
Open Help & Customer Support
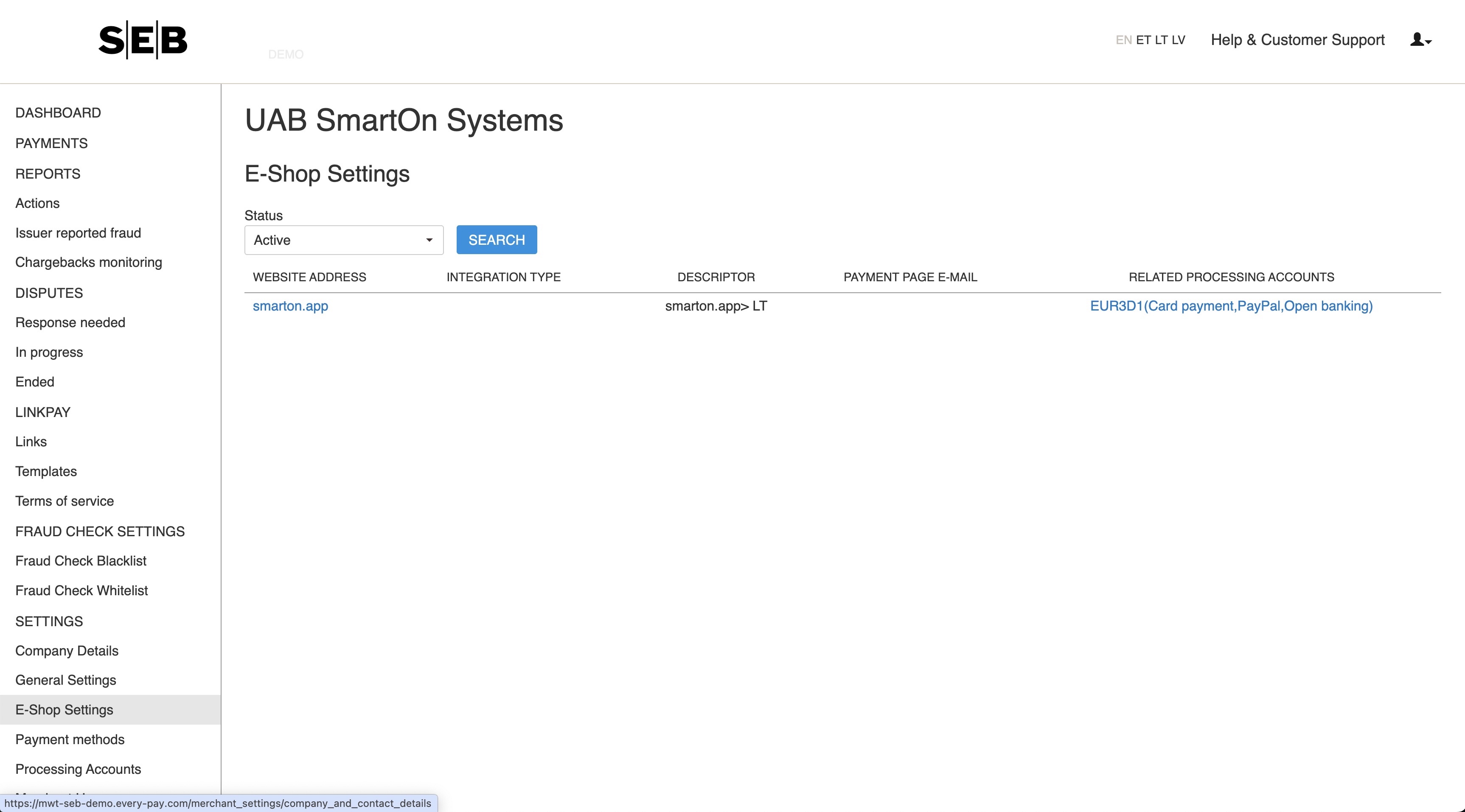(x=1297, y=40)
